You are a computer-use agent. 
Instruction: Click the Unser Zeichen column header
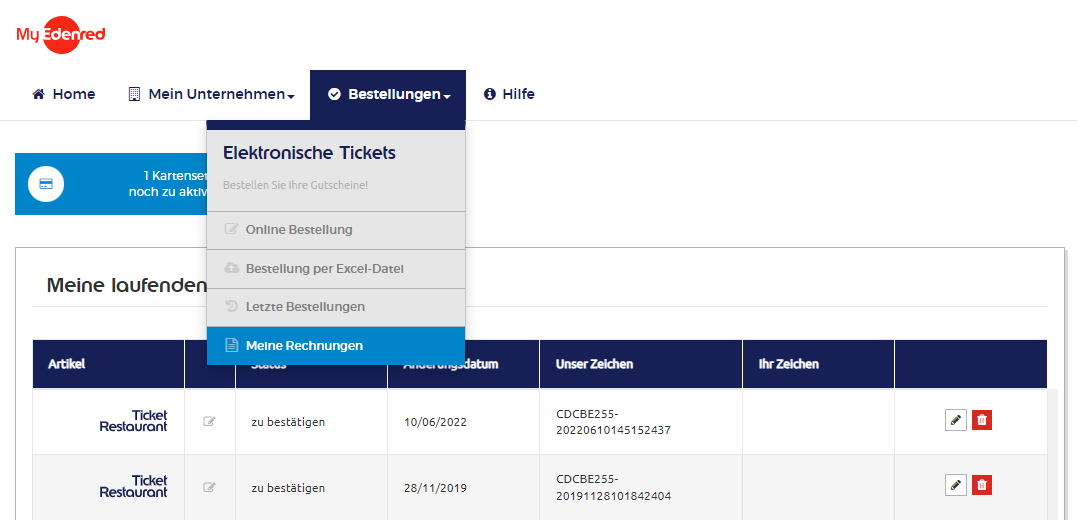click(x=594, y=364)
